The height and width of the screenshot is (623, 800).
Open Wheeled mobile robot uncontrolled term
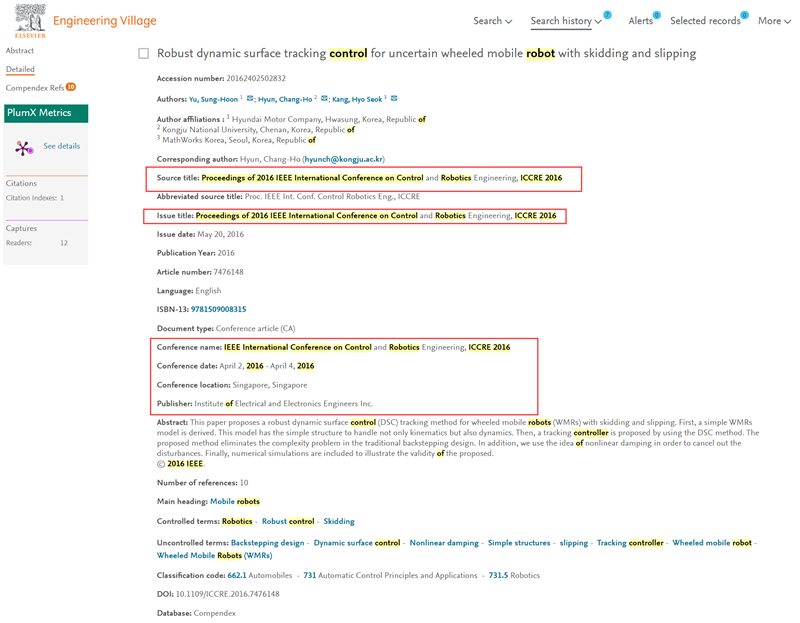coord(712,543)
